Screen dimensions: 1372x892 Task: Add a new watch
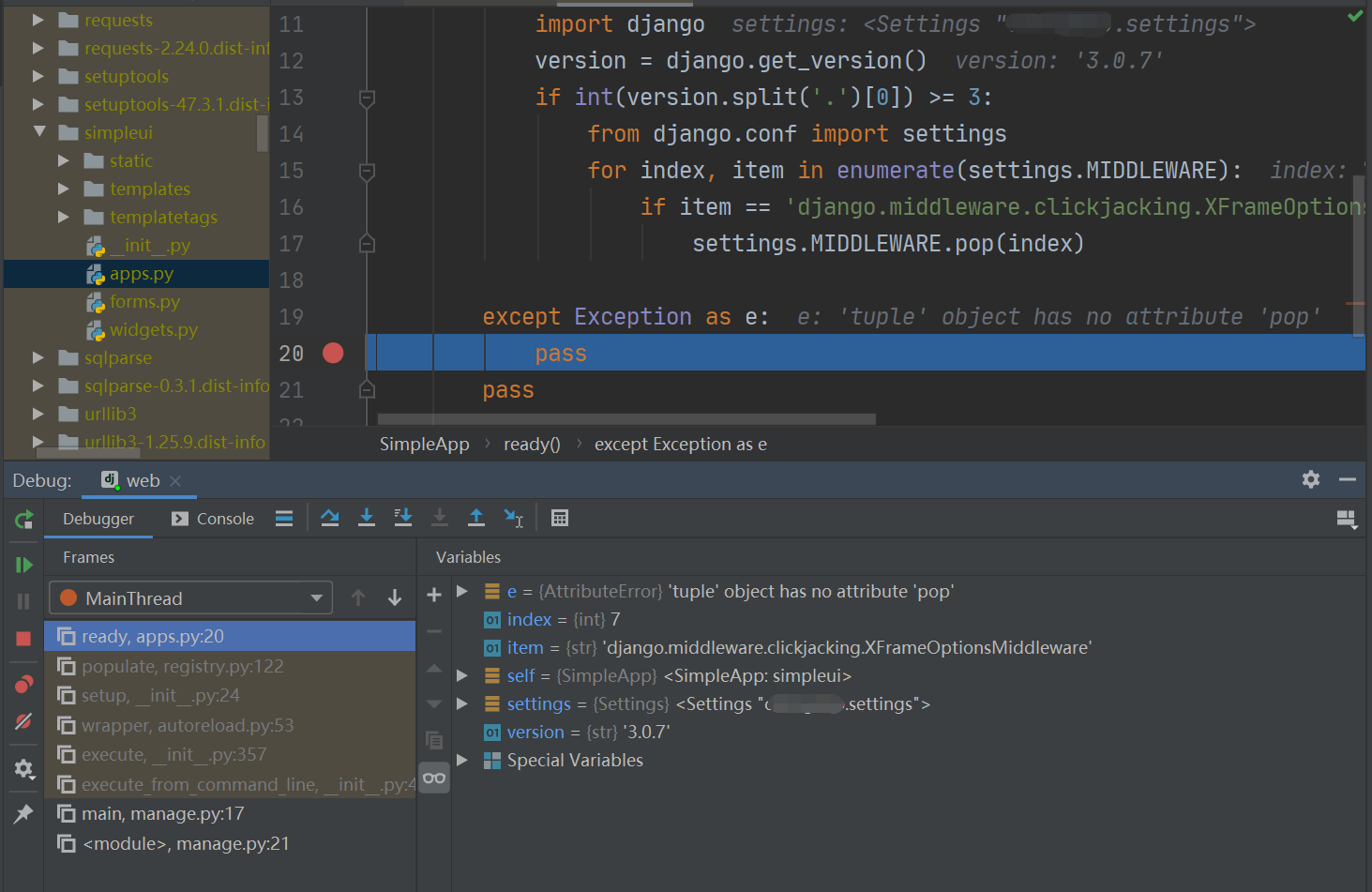click(434, 595)
